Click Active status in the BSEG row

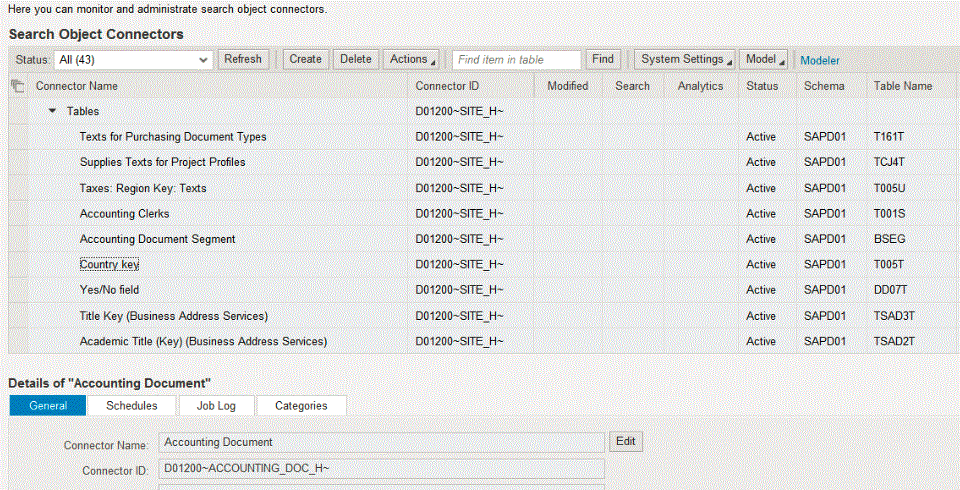(761, 239)
